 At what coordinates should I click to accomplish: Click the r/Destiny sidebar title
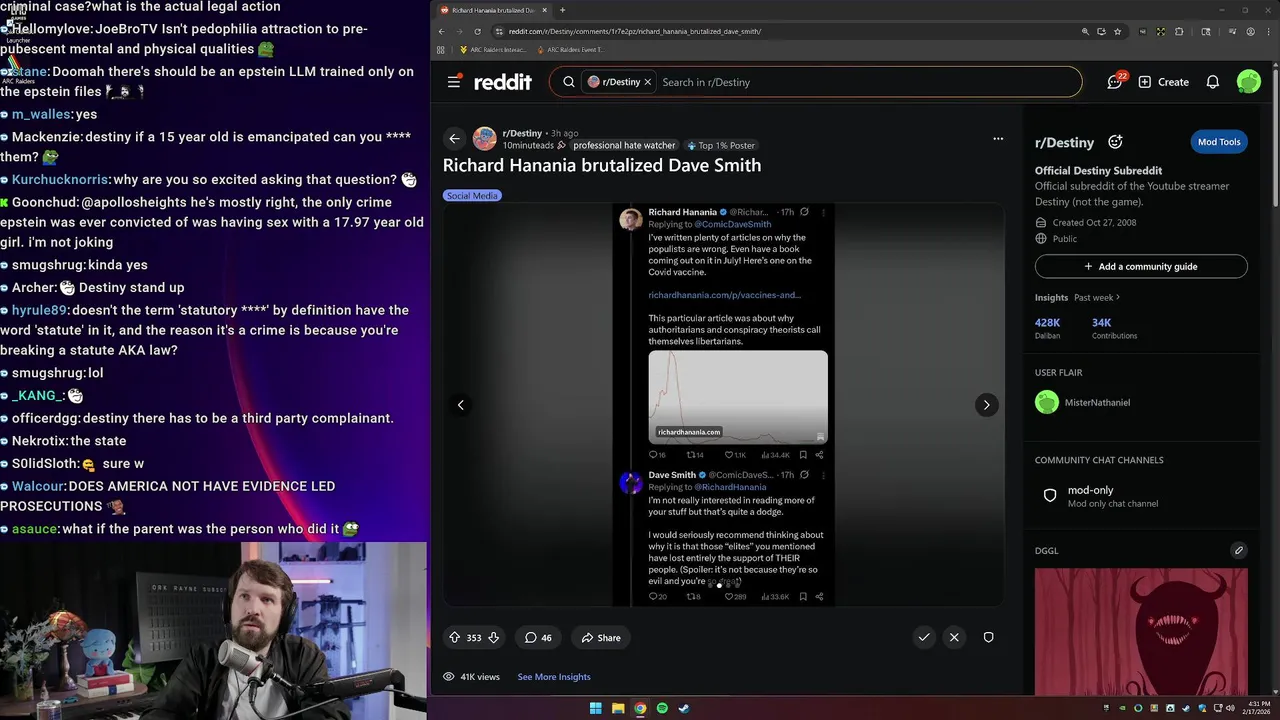[1064, 142]
